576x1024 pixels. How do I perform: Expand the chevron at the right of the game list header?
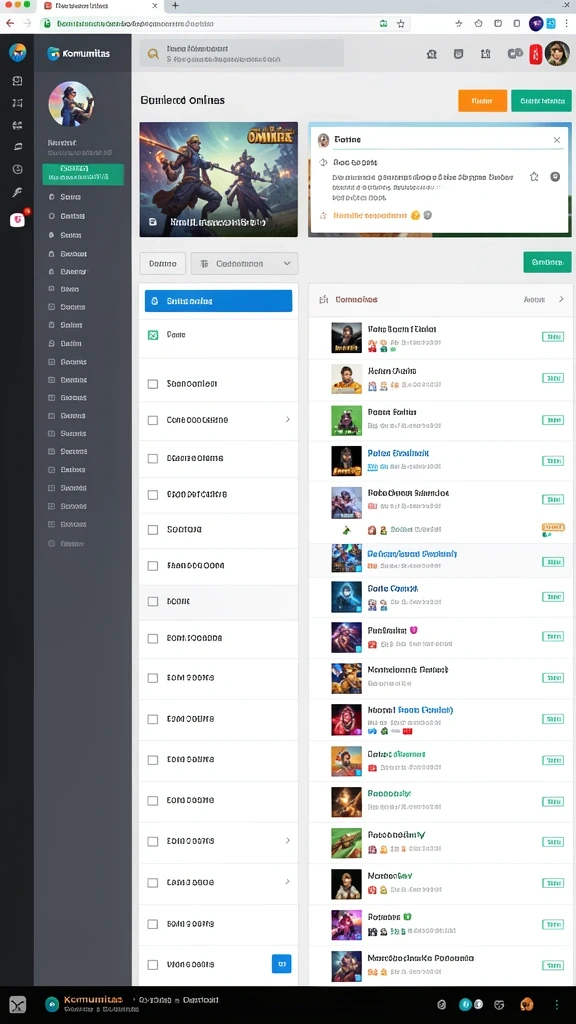tap(560, 299)
